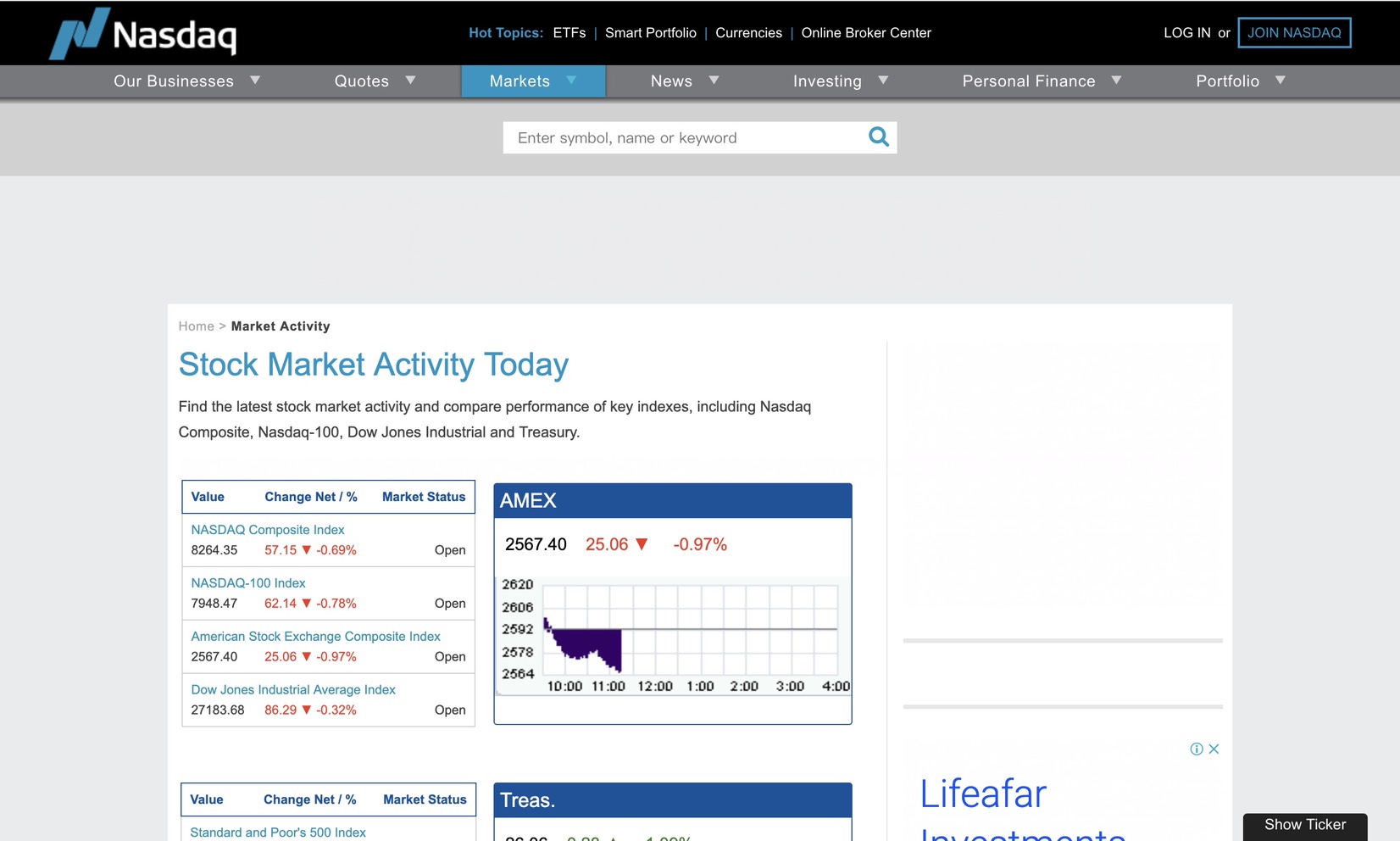
Task: Click the AMEX intraday chart
Action: 673,636
